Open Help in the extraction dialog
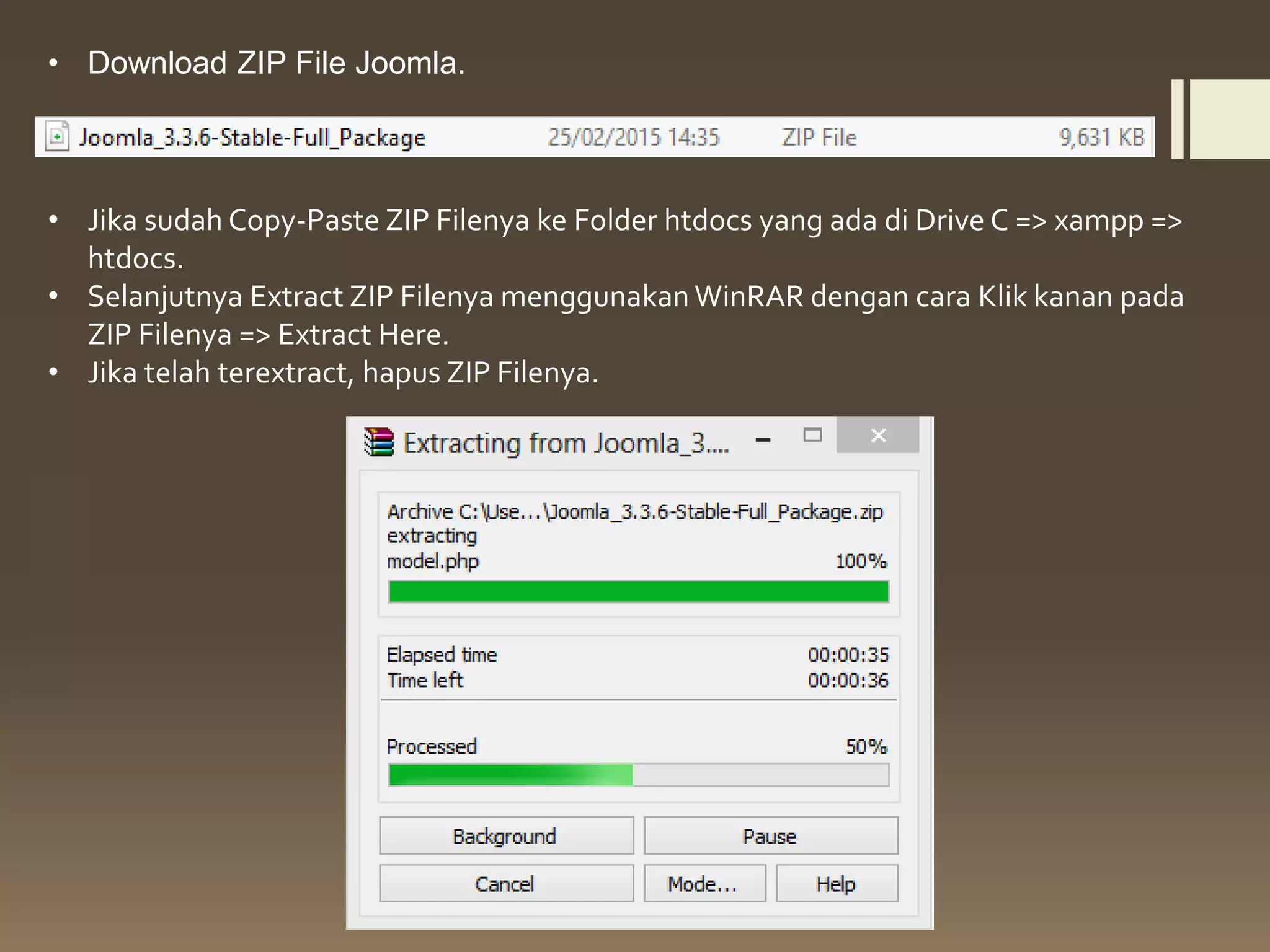This screenshot has width=1270, height=952. [x=837, y=883]
